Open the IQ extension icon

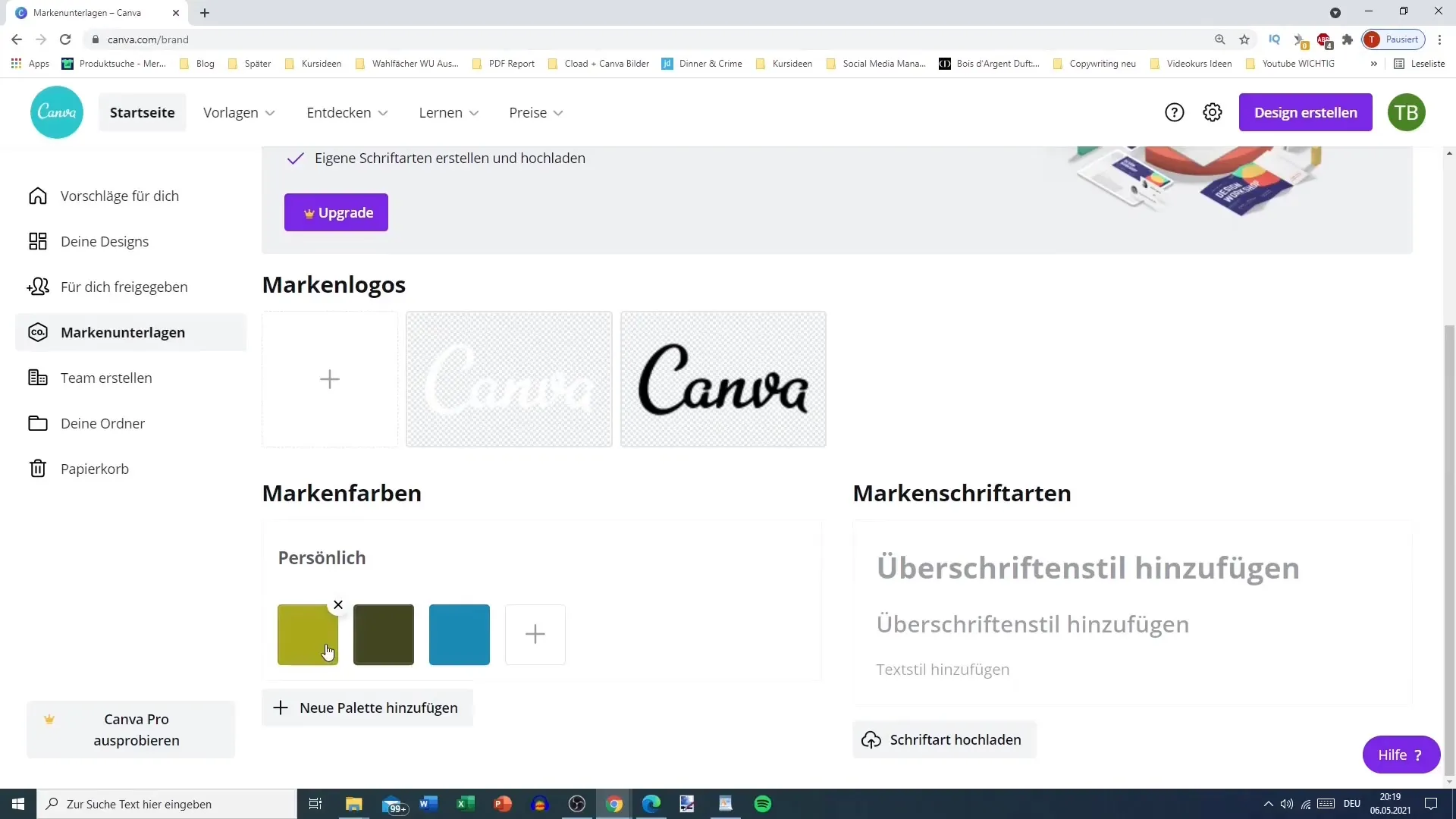1275,39
